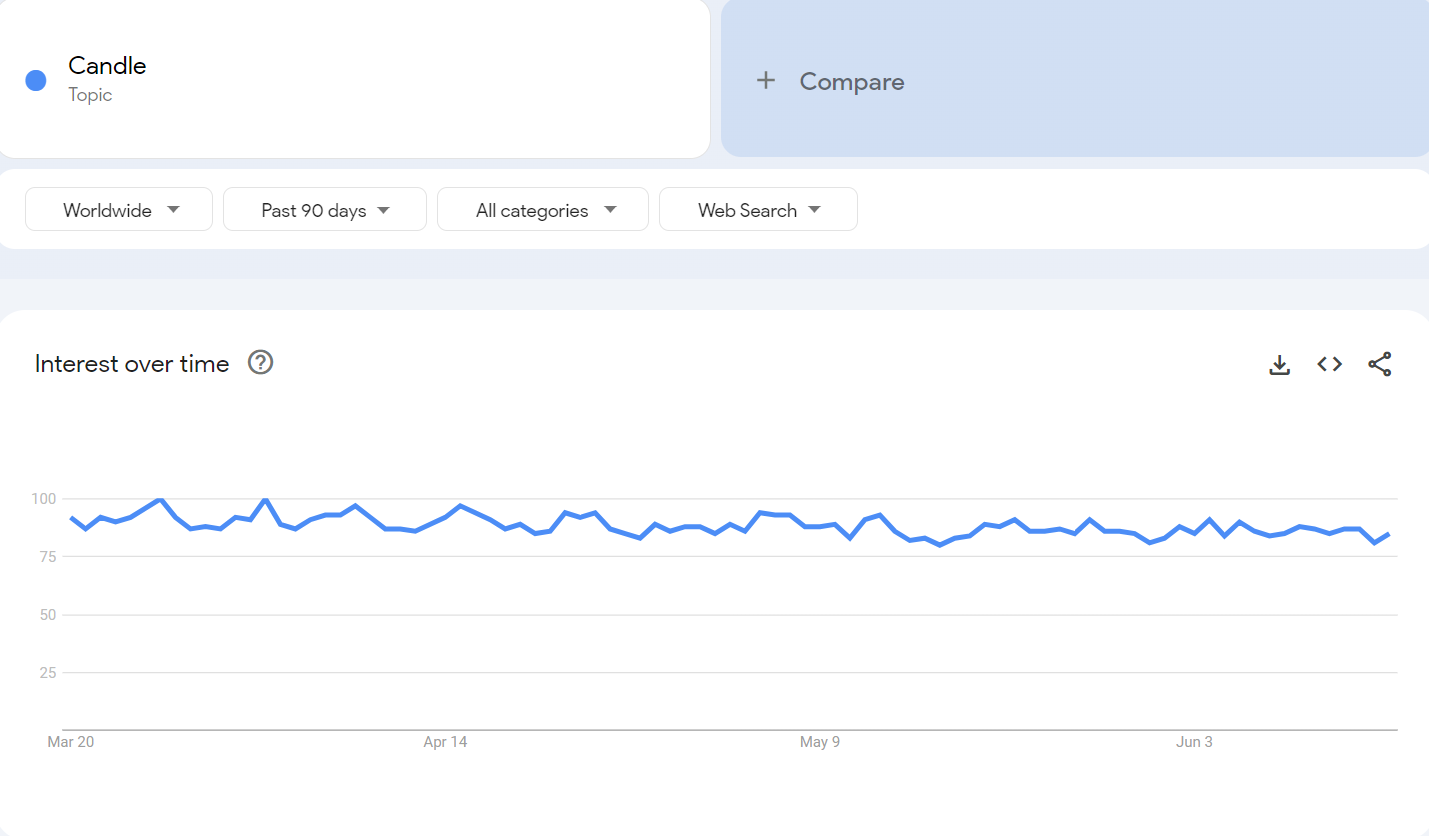Open the All categories dropdown
Viewport: 1429px width, 836px height.
(543, 210)
